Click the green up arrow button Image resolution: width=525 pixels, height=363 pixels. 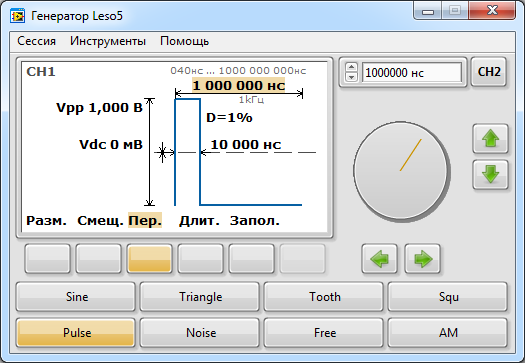click(490, 139)
